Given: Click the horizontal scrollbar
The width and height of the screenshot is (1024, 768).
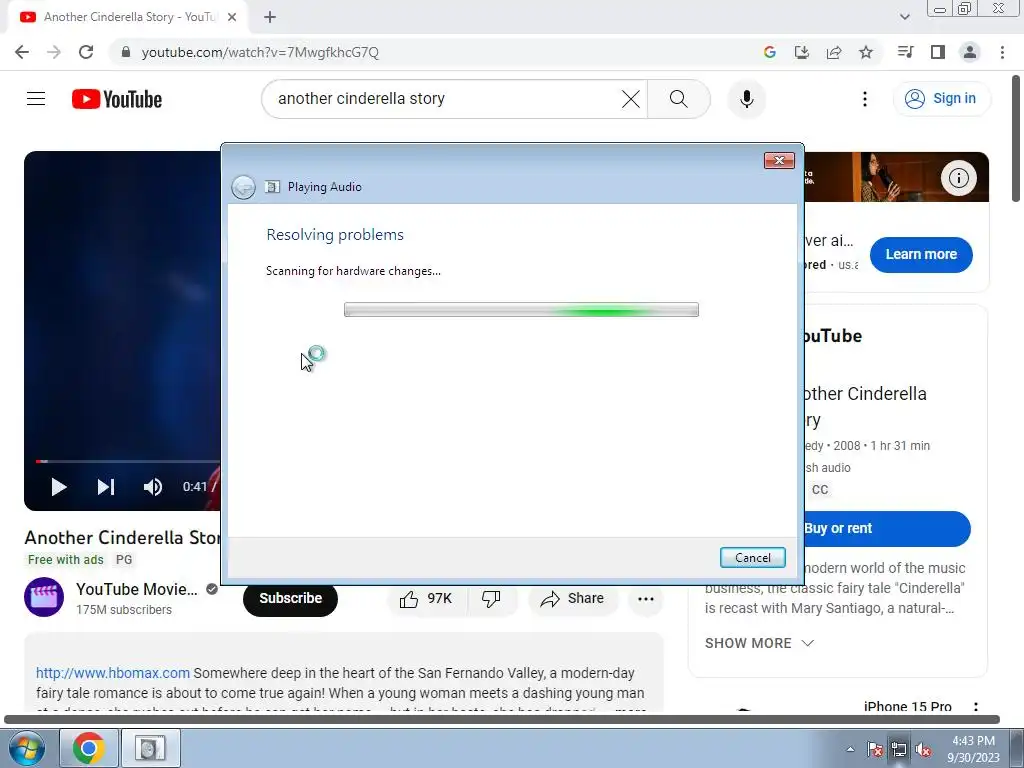Looking at the screenshot, I should point(502,720).
